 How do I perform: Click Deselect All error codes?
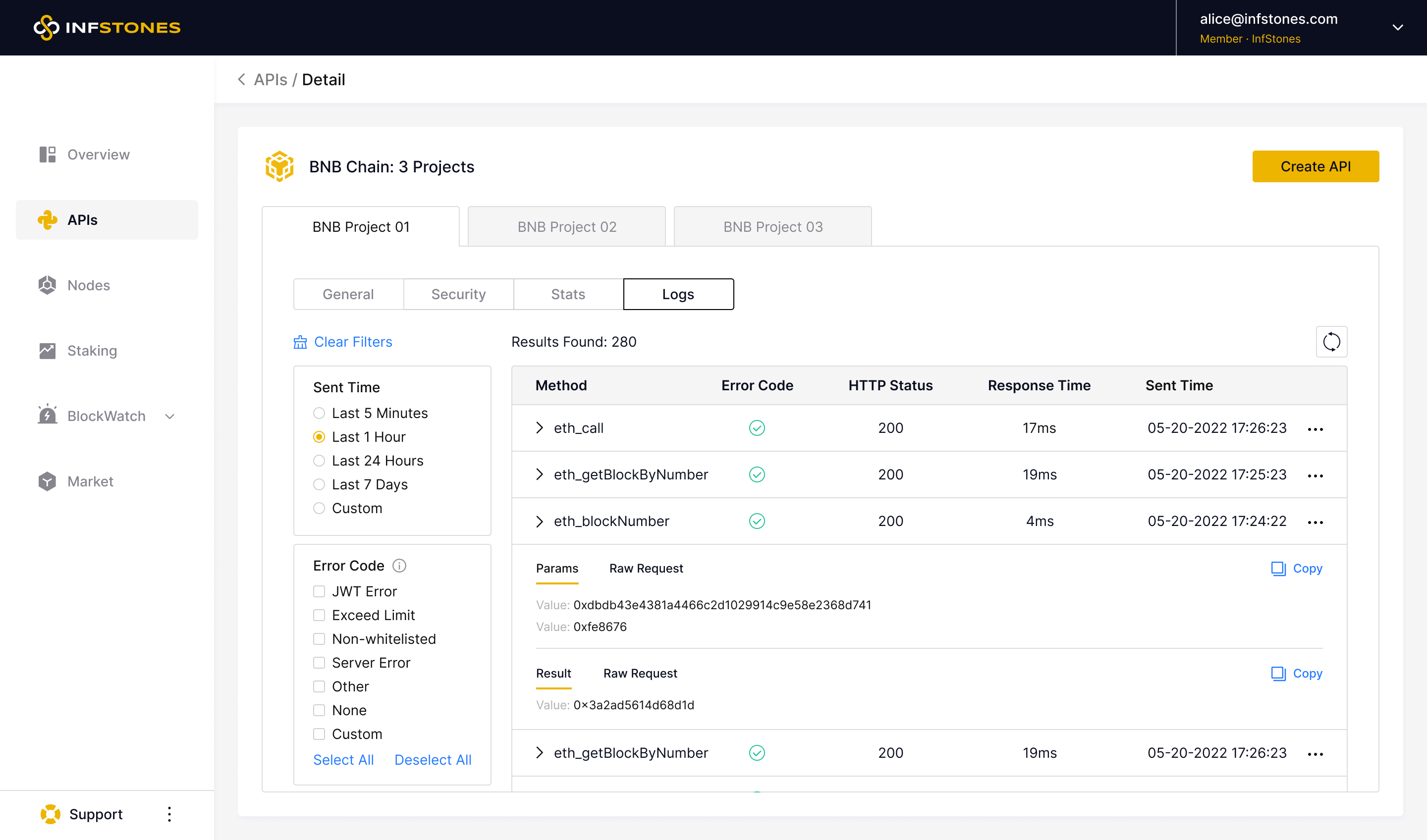[x=433, y=760]
